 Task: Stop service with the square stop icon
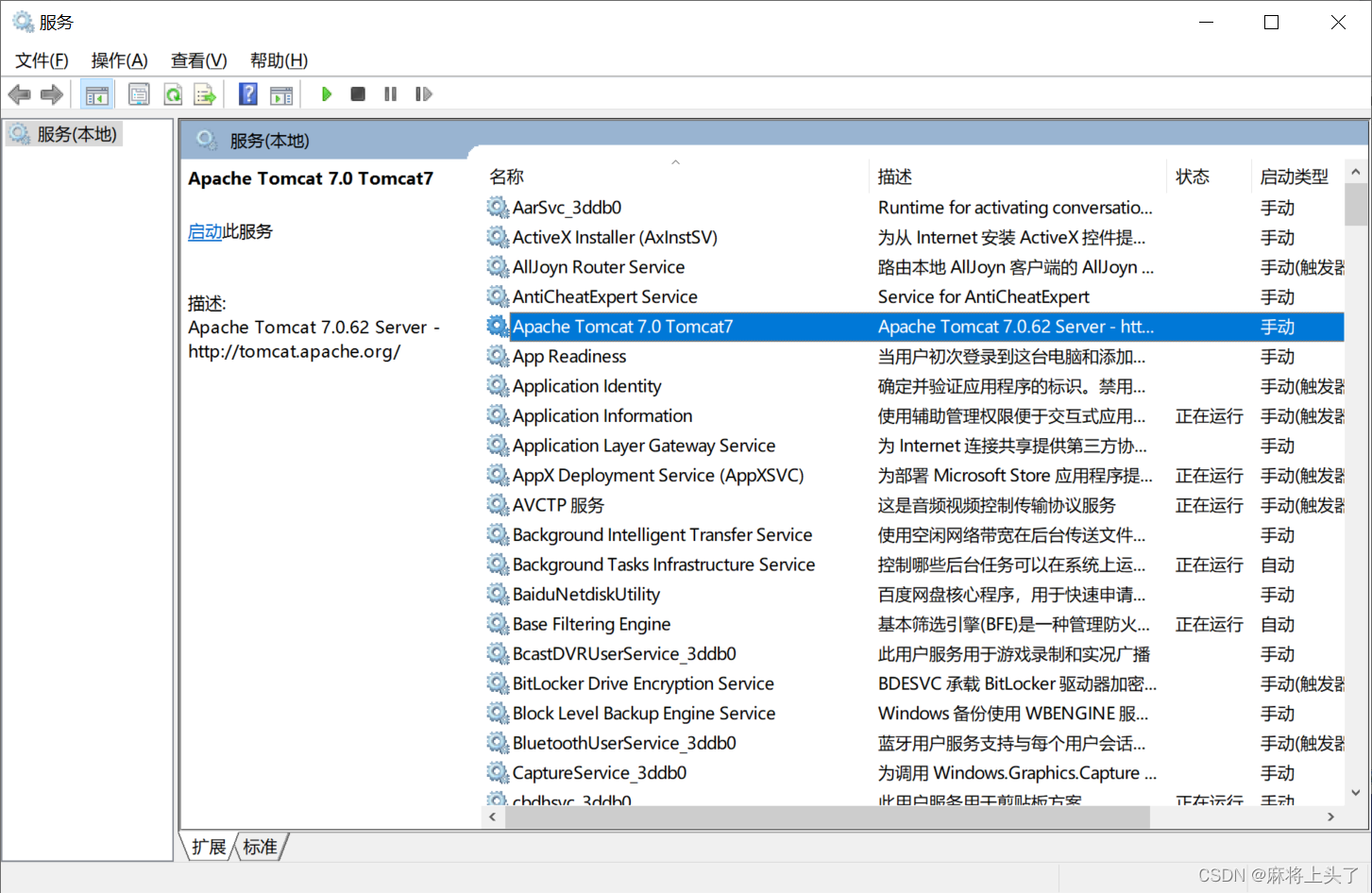(x=358, y=94)
